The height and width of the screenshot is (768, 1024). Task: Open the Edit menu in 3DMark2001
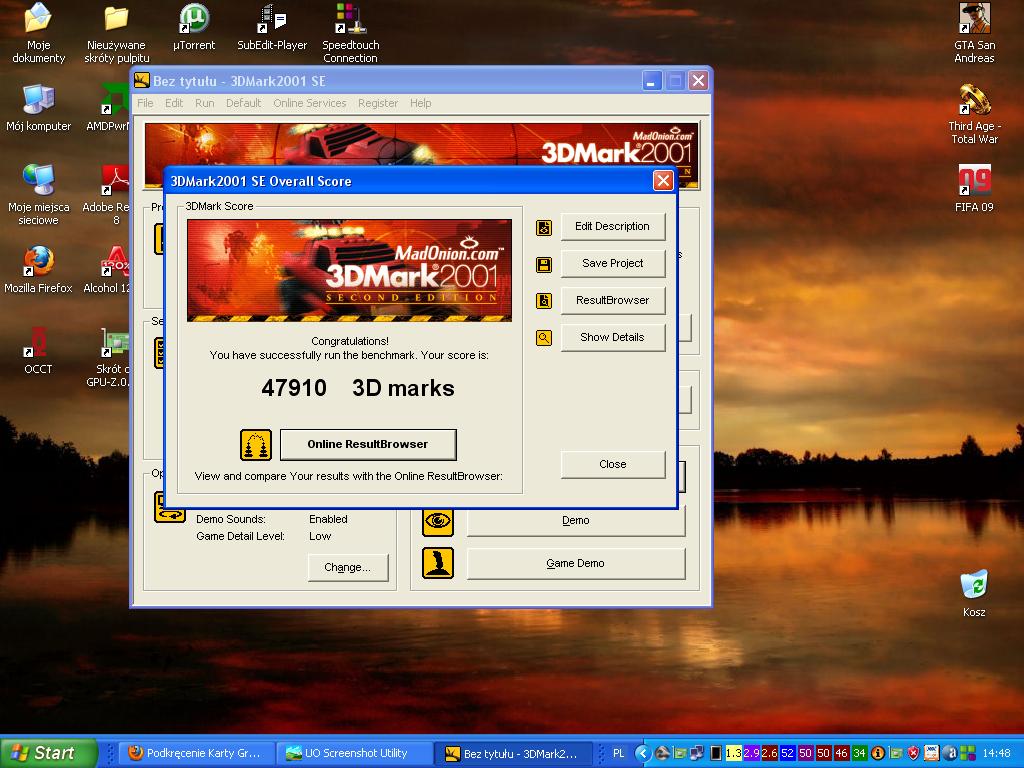click(174, 103)
